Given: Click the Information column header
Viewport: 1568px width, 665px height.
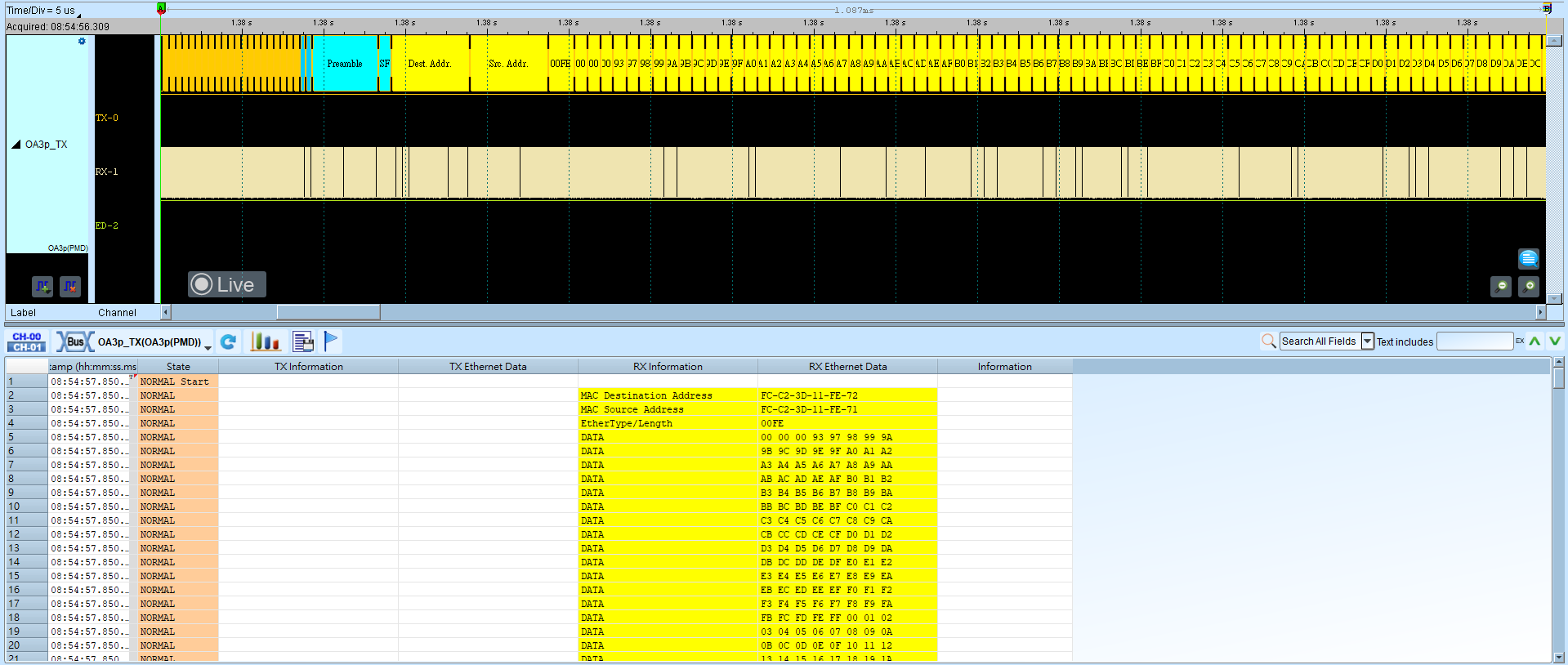Looking at the screenshot, I should click(1005, 367).
